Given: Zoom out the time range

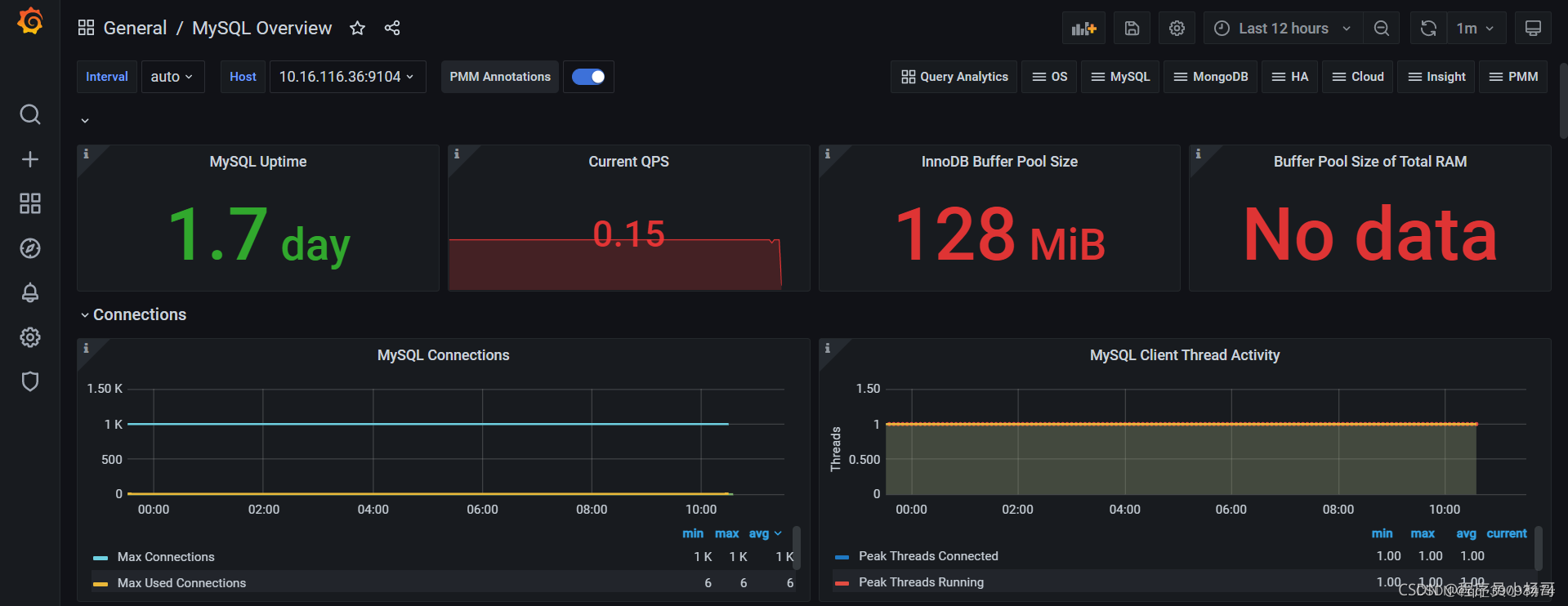Looking at the screenshot, I should click(1381, 29).
